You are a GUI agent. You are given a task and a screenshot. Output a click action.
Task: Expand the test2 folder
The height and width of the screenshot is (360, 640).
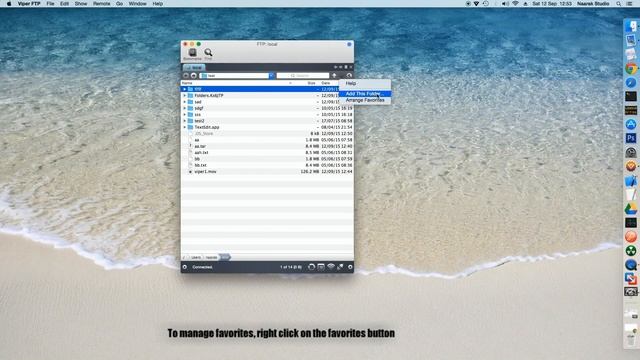pyautogui.click(x=184, y=121)
